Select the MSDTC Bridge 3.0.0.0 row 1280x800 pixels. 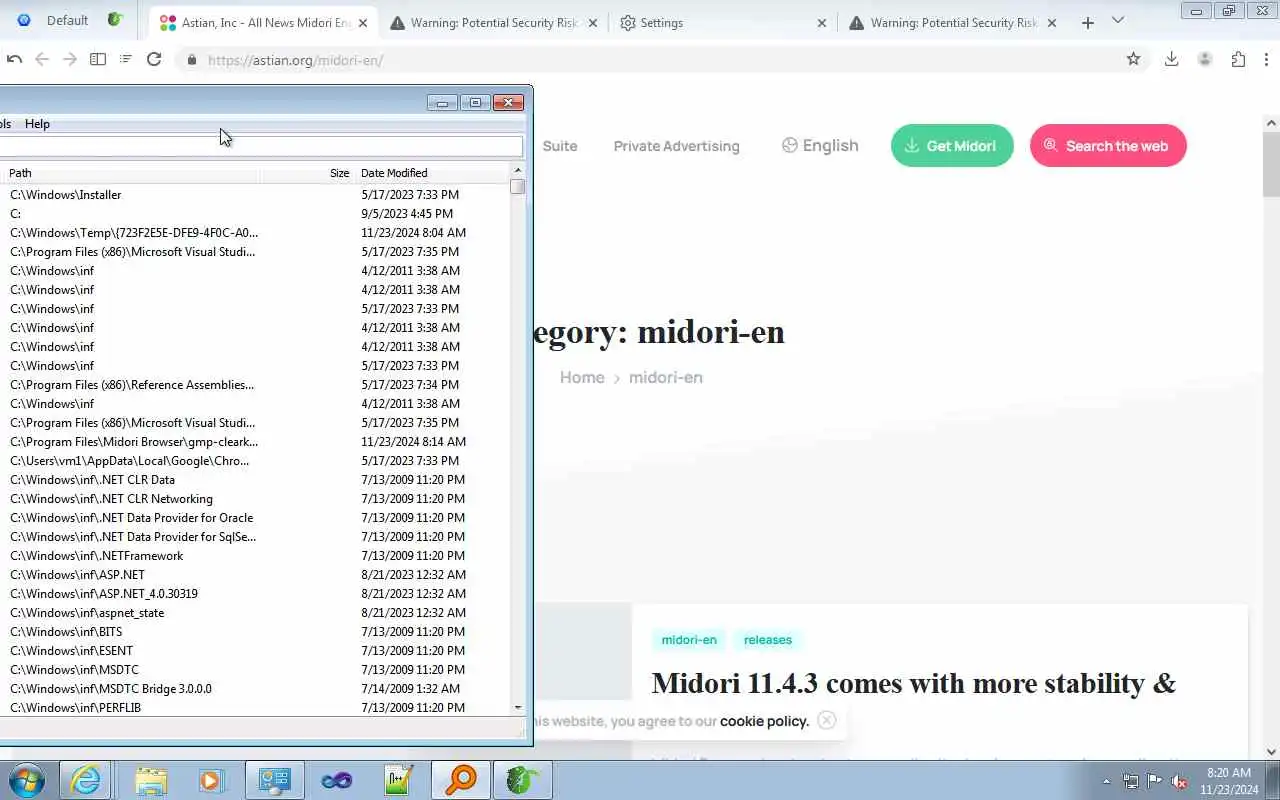pyautogui.click(x=255, y=689)
